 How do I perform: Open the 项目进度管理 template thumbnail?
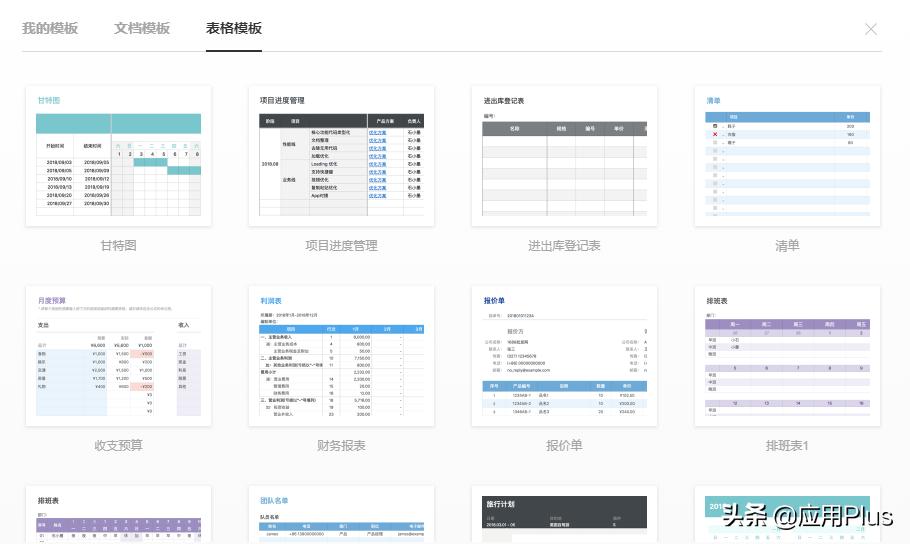click(341, 156)
